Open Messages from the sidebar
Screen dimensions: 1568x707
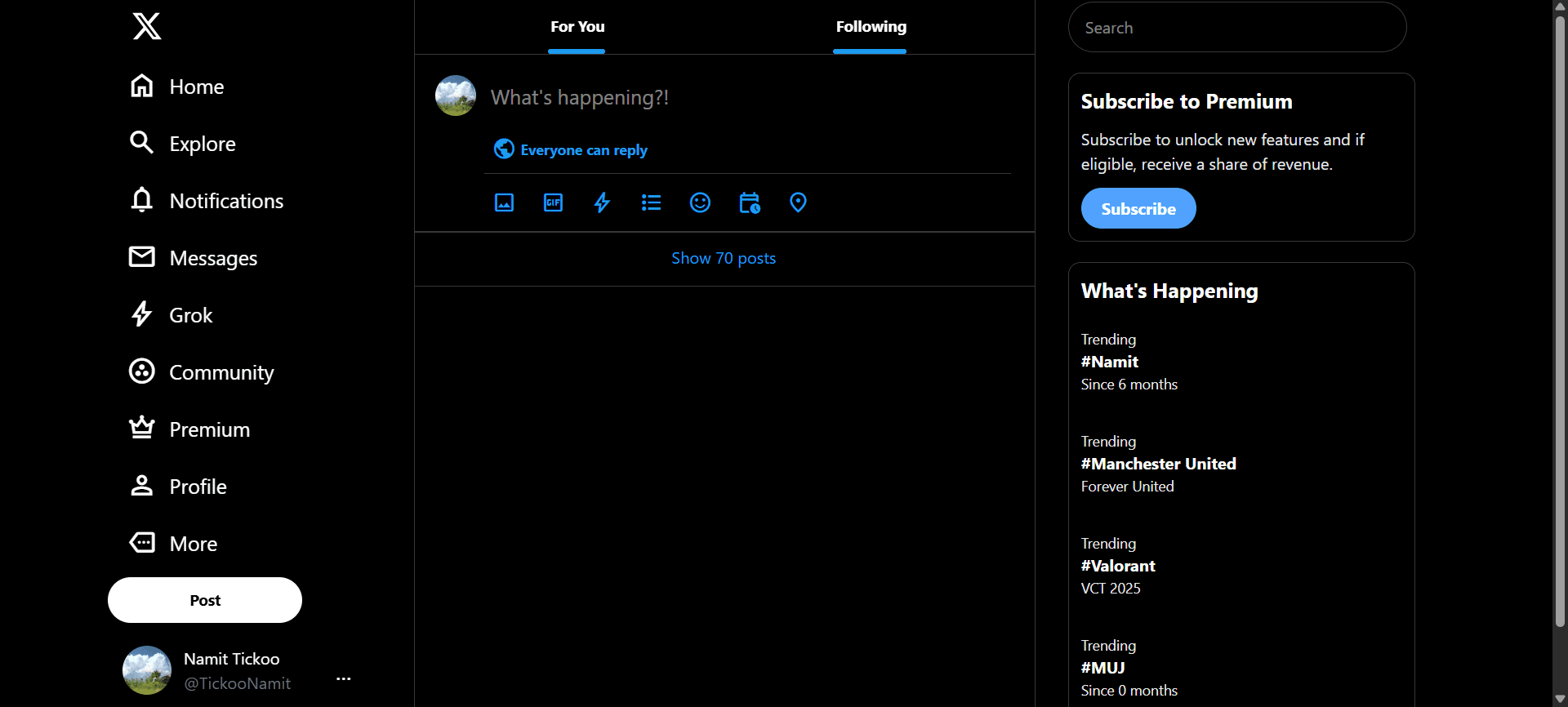tap(194, 258)
